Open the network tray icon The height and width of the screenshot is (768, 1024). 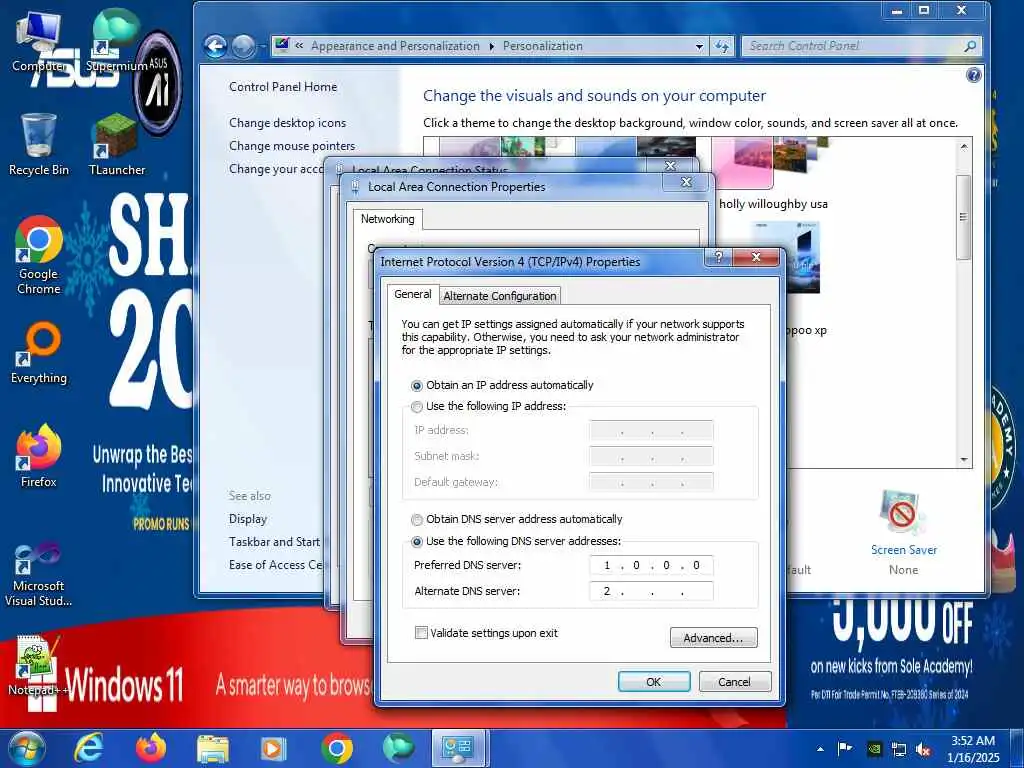pyautogui.click(x=899, y=750)
